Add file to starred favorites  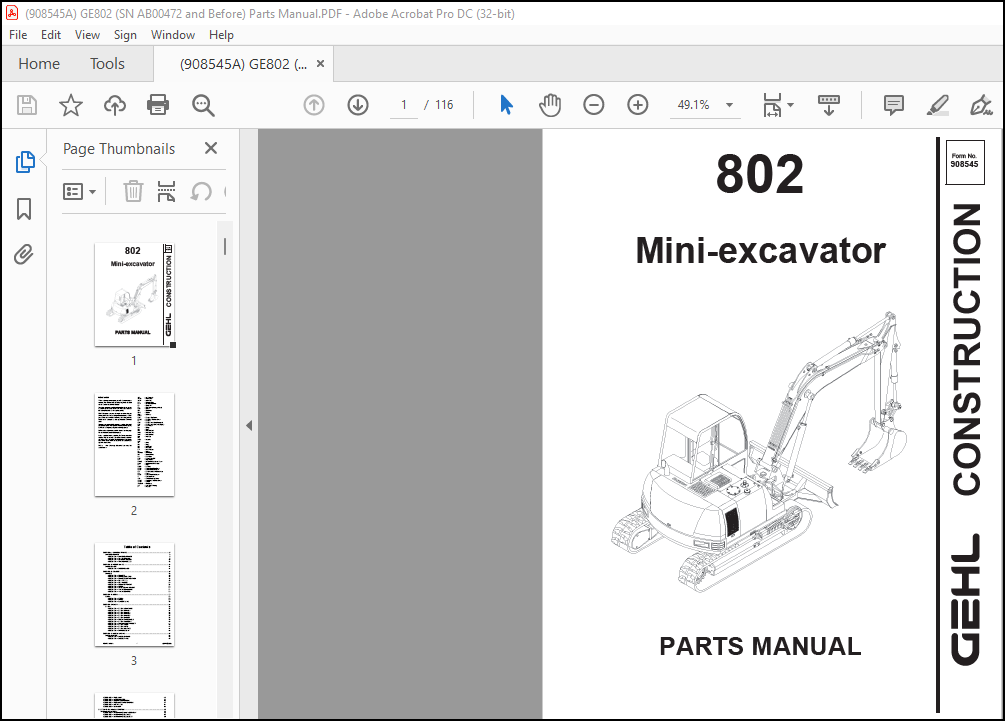pos(71,105)
